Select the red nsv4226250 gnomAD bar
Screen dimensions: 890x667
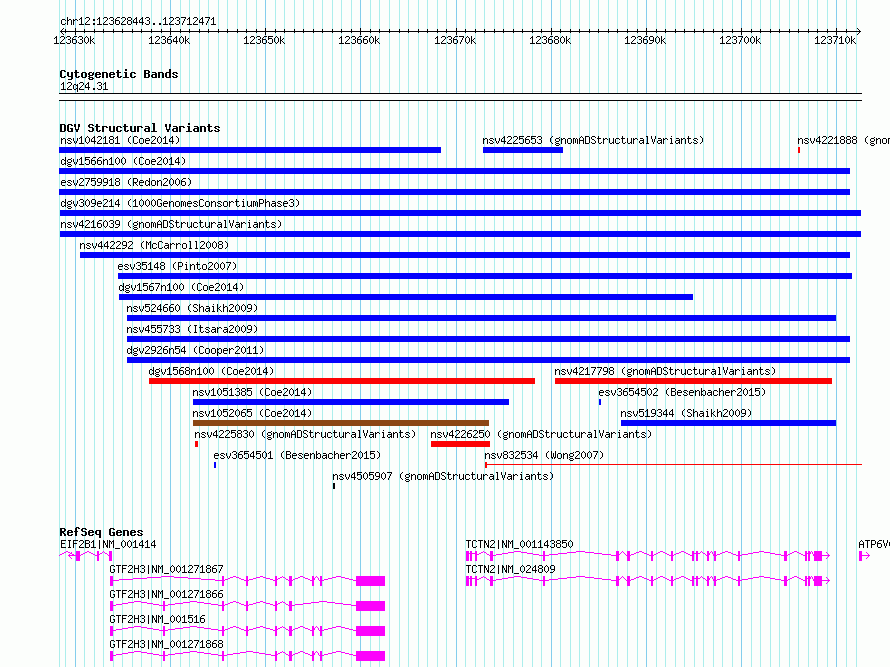coord(460,444)
